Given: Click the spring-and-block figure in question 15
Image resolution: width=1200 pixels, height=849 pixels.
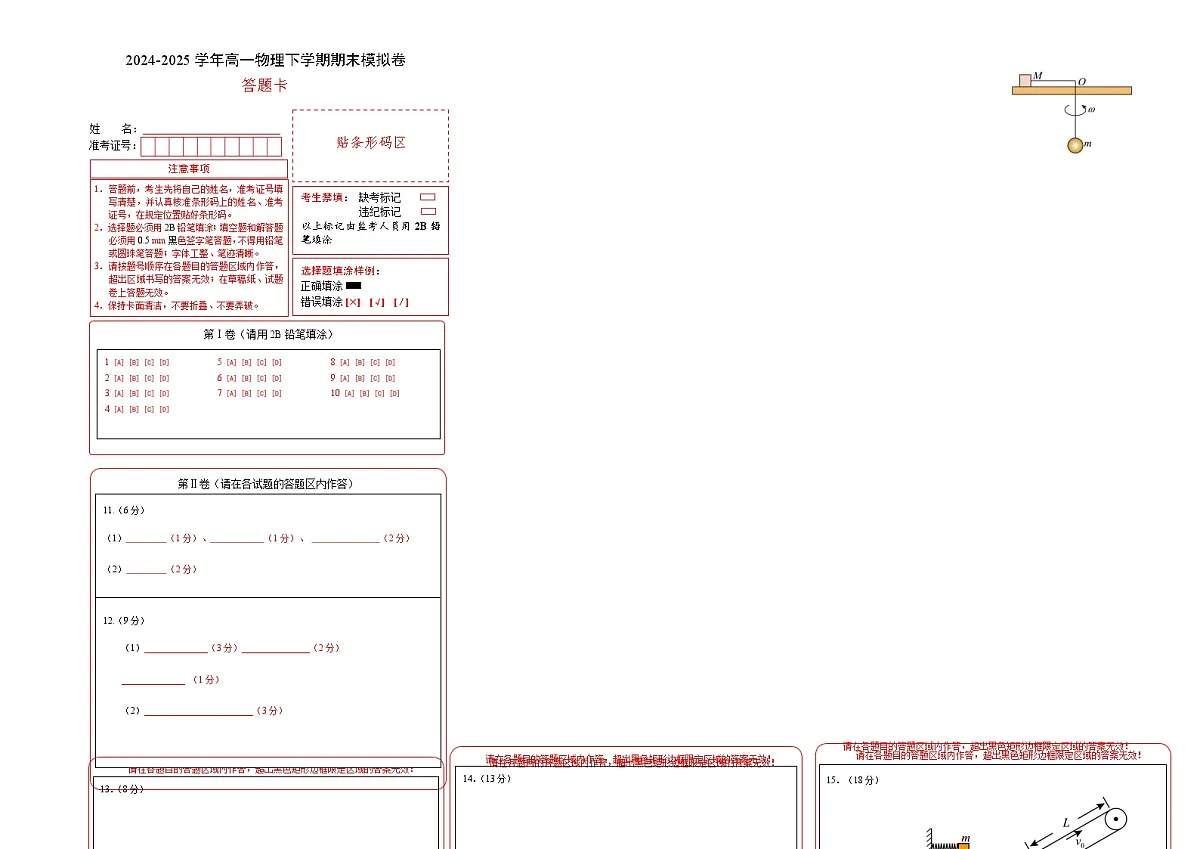Looking at the screenshot, I should point(948,840).
